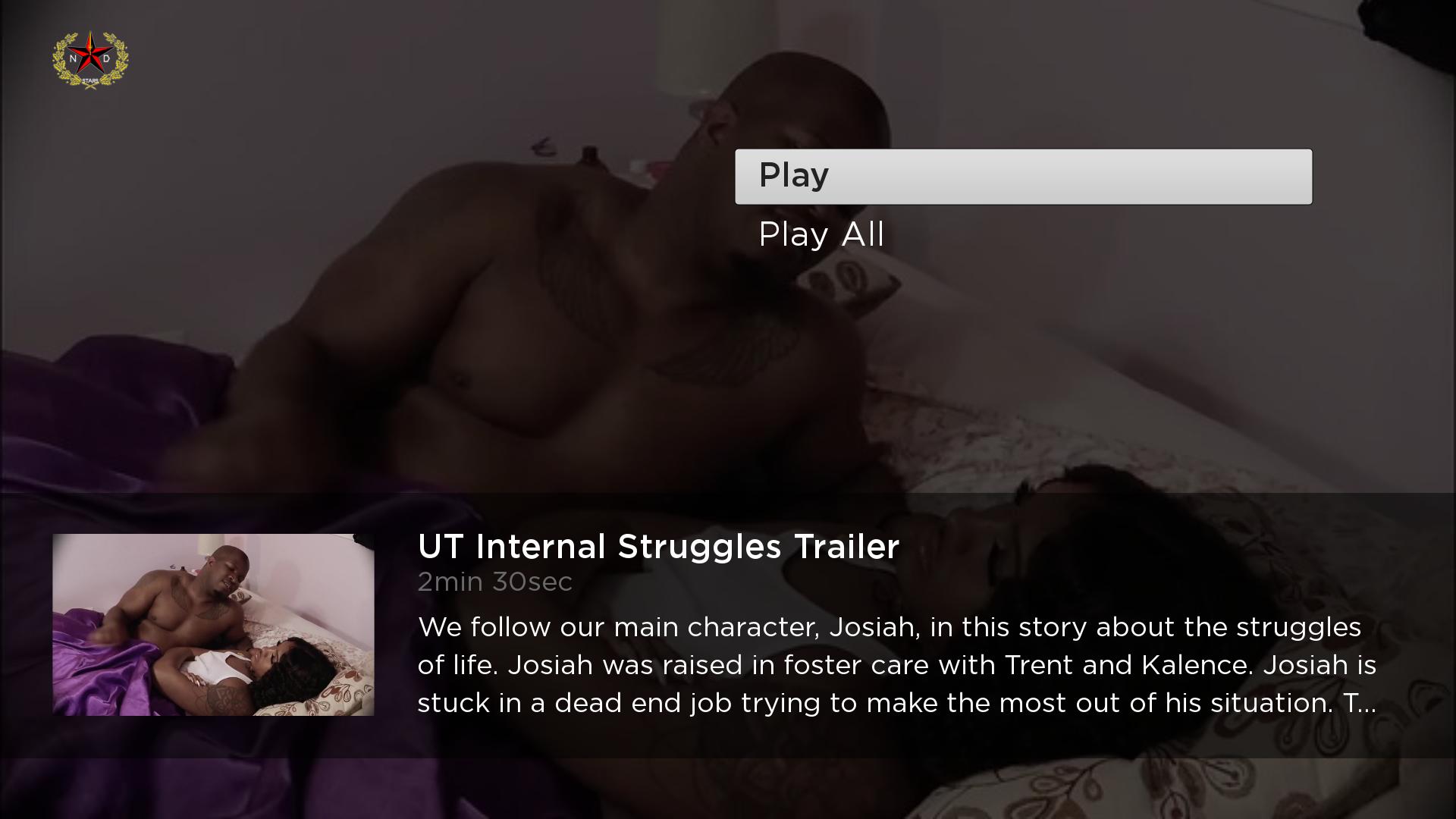Click the 'D' letter on the logo badge

106,59
